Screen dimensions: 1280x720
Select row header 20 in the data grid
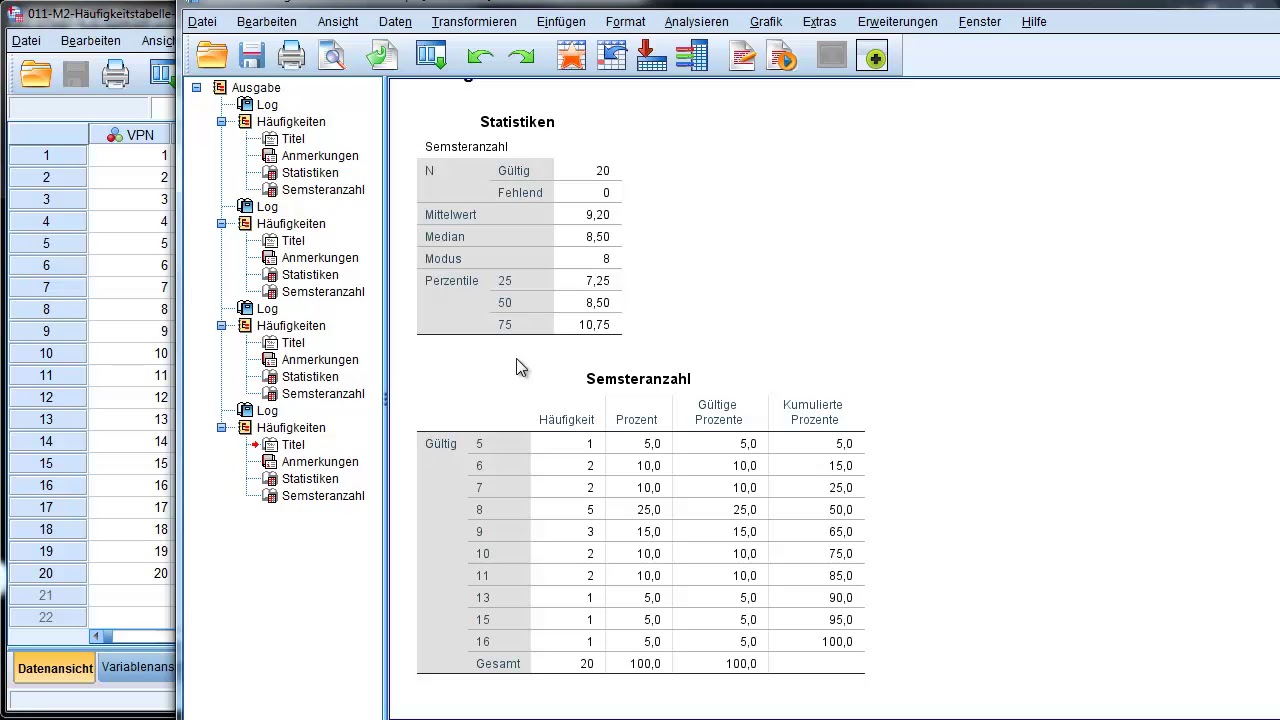pos(46,574)
